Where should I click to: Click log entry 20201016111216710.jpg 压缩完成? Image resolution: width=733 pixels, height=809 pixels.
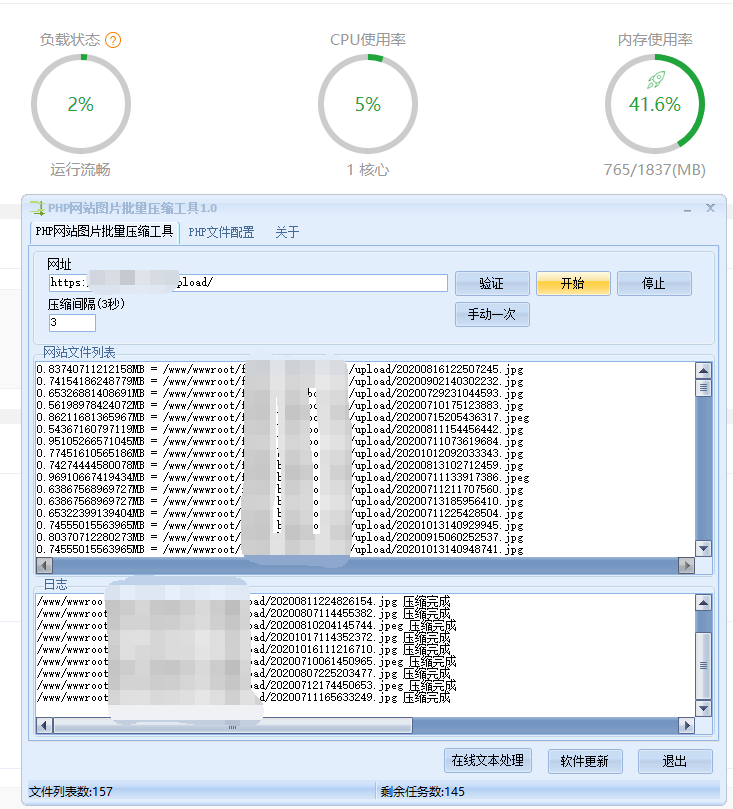(x=243, y=650)
